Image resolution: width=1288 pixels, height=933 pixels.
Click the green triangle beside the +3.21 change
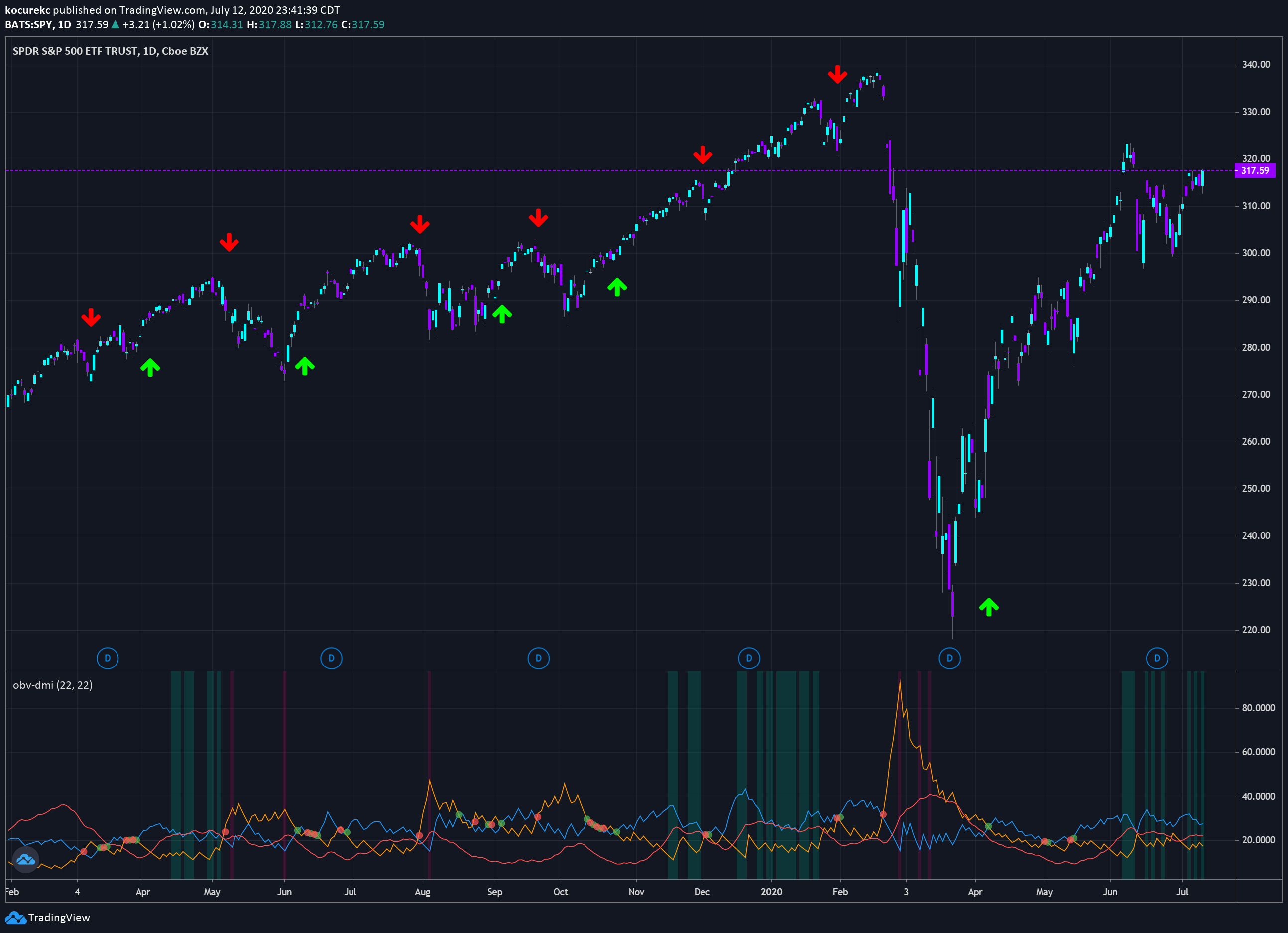coord(116,24)
